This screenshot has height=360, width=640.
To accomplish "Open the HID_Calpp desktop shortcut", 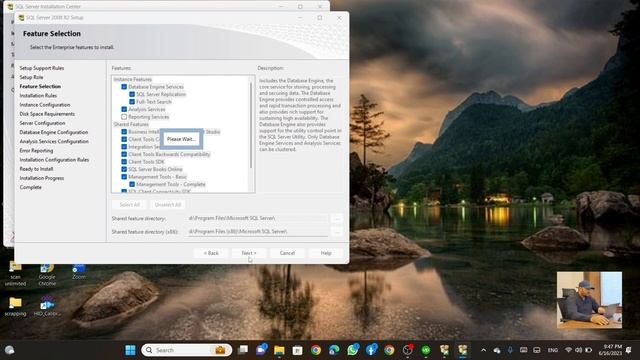I will 47,307.
